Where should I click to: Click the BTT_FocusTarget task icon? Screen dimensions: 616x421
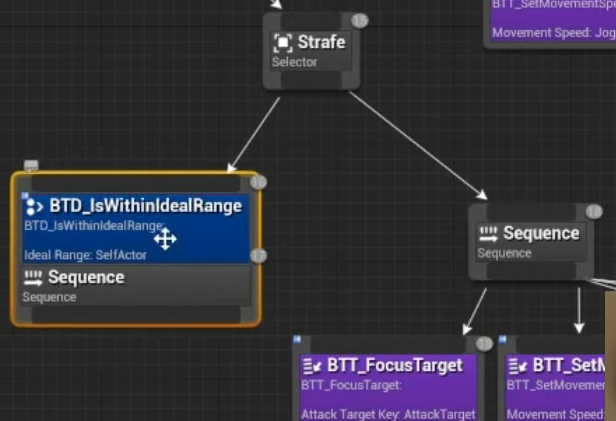[x=311, y=366]
